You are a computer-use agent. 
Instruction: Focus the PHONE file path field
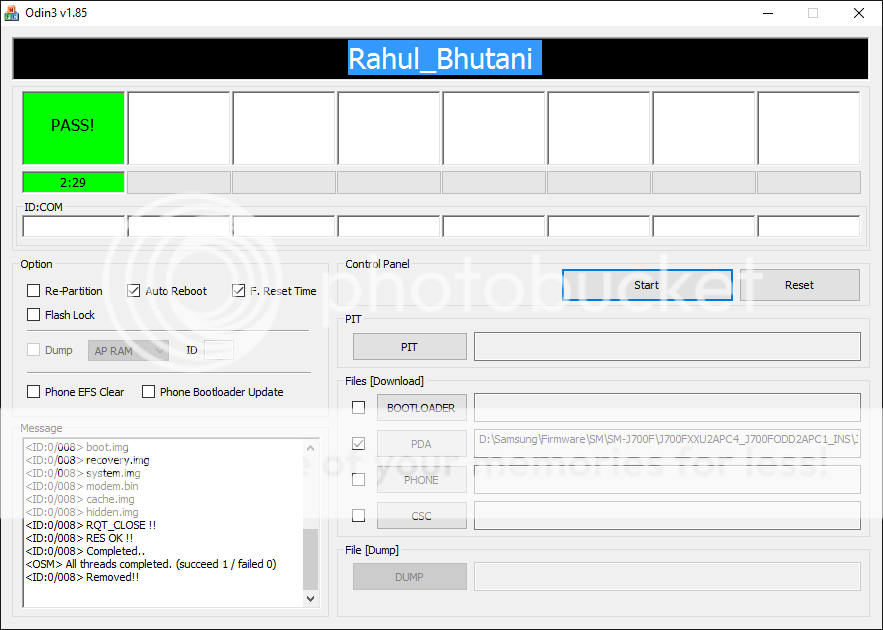(667, 479)
